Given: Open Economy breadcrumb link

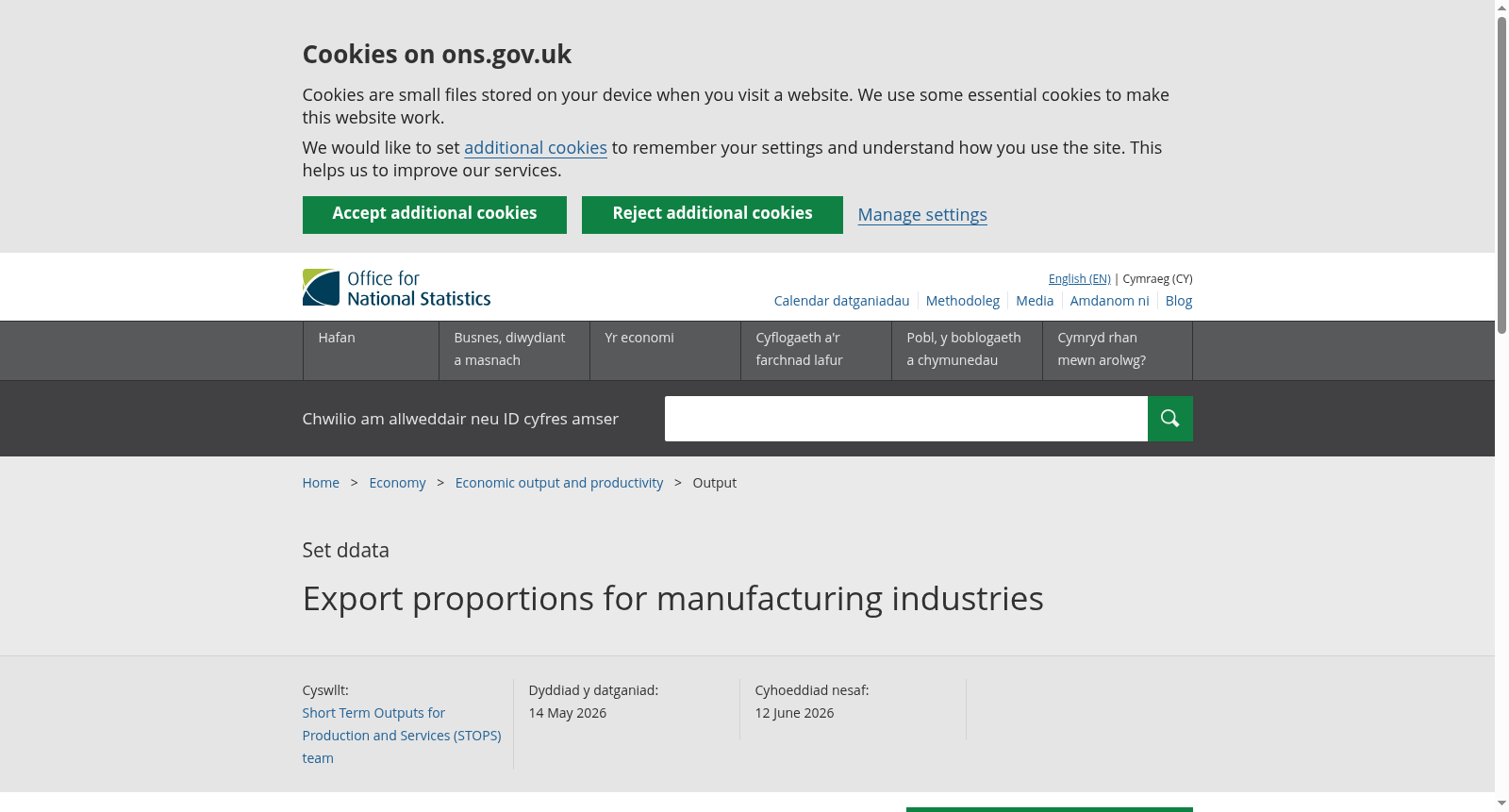Looking at the screenshot, I should click(x=397, y=483).
